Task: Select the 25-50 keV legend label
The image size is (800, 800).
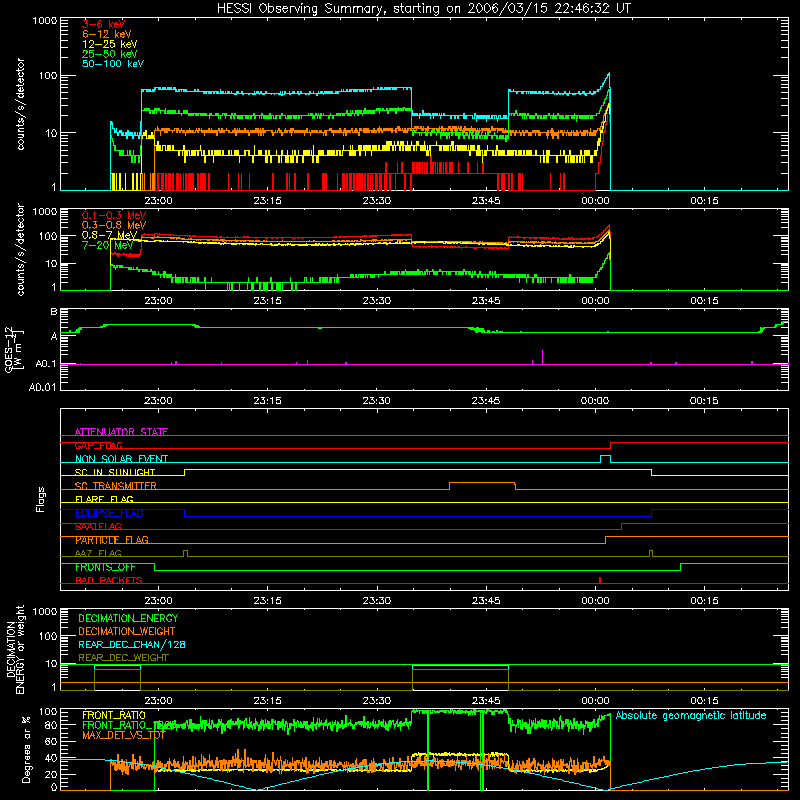Action: [x=109, y=54]
